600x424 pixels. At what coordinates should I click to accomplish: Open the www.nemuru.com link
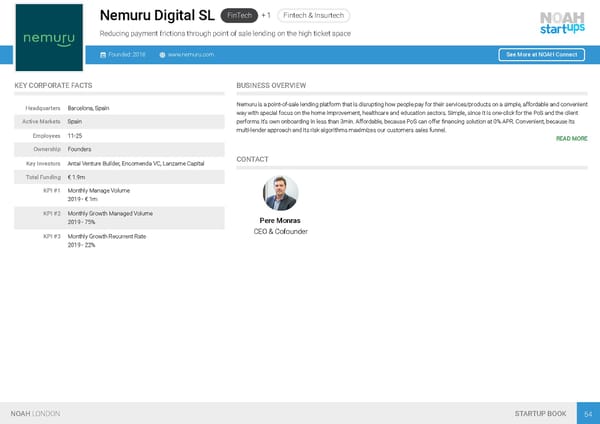point(192,54)
